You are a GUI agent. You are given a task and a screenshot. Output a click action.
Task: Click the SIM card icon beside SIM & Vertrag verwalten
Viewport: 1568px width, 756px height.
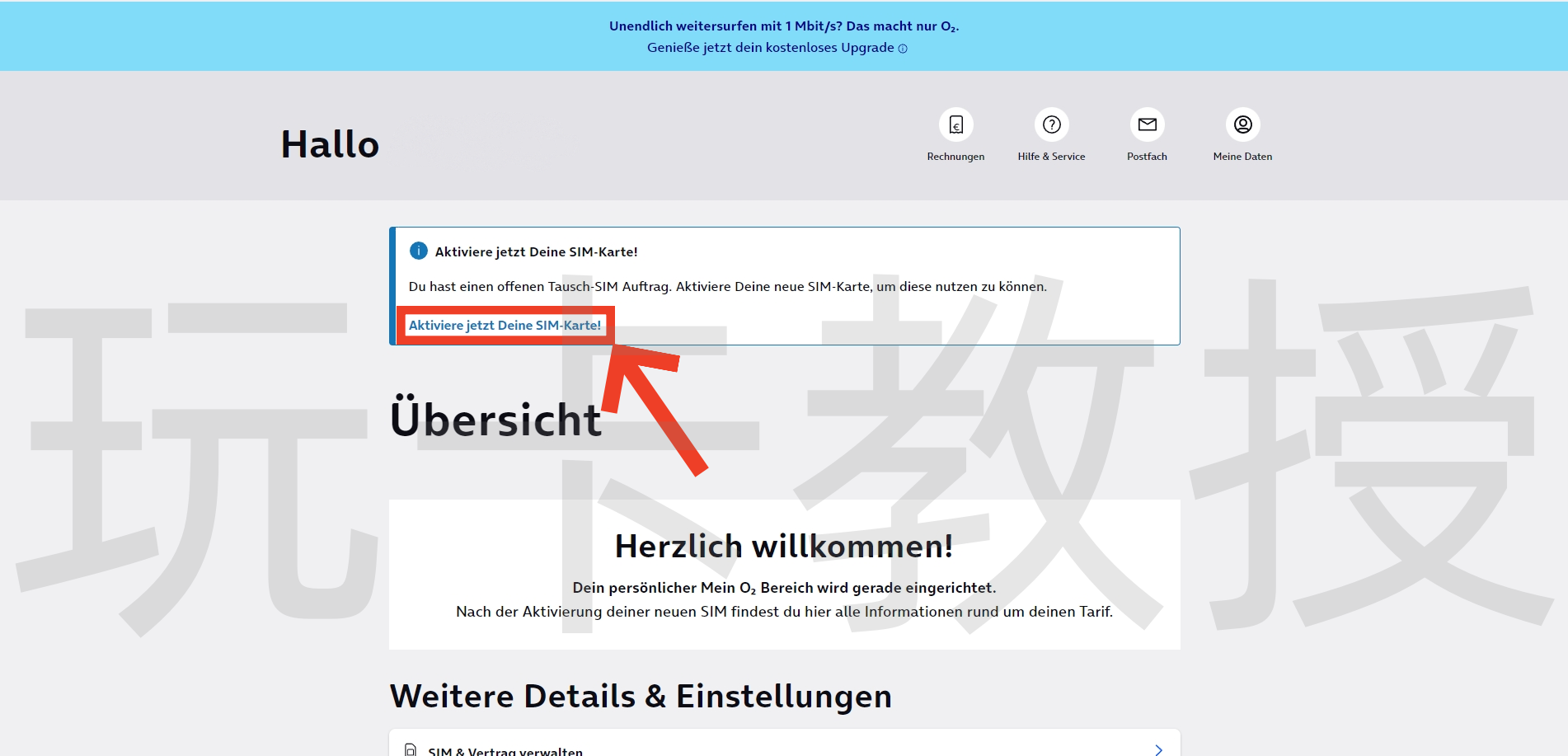pyautogui.click(x=411, y=749)
